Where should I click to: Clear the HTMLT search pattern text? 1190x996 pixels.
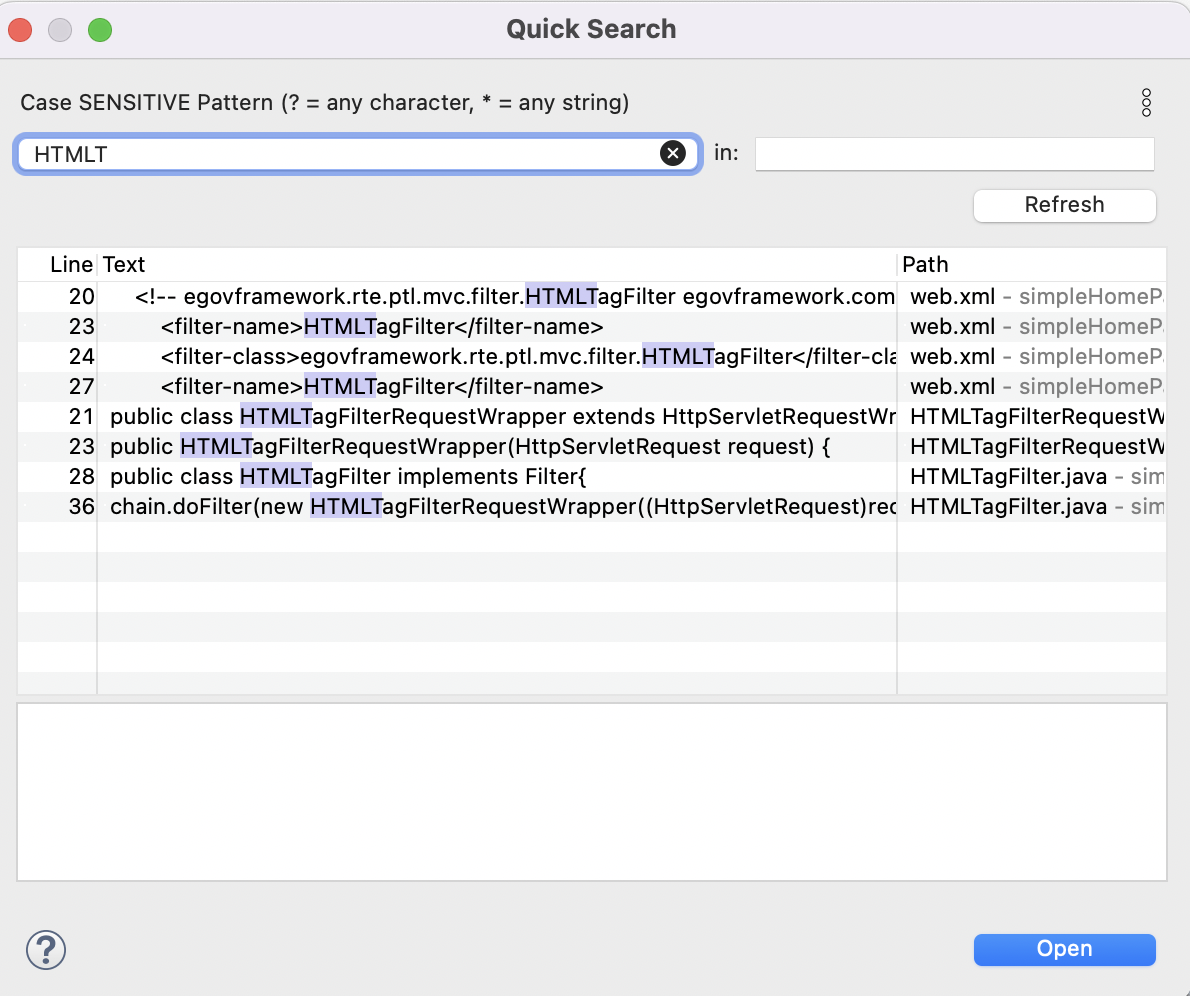672,153
